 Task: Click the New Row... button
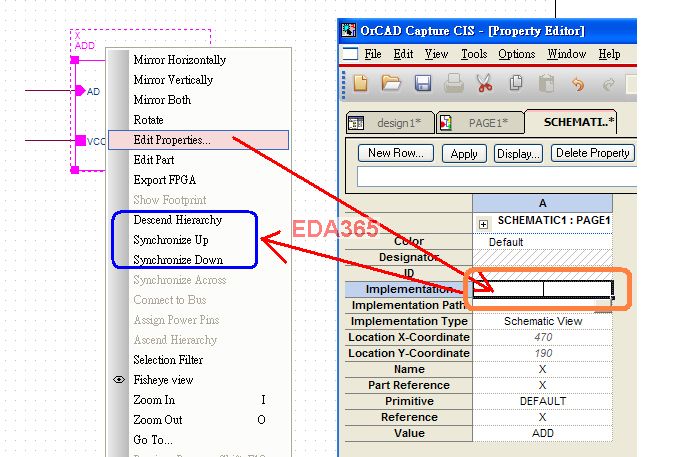pos(396,153)
